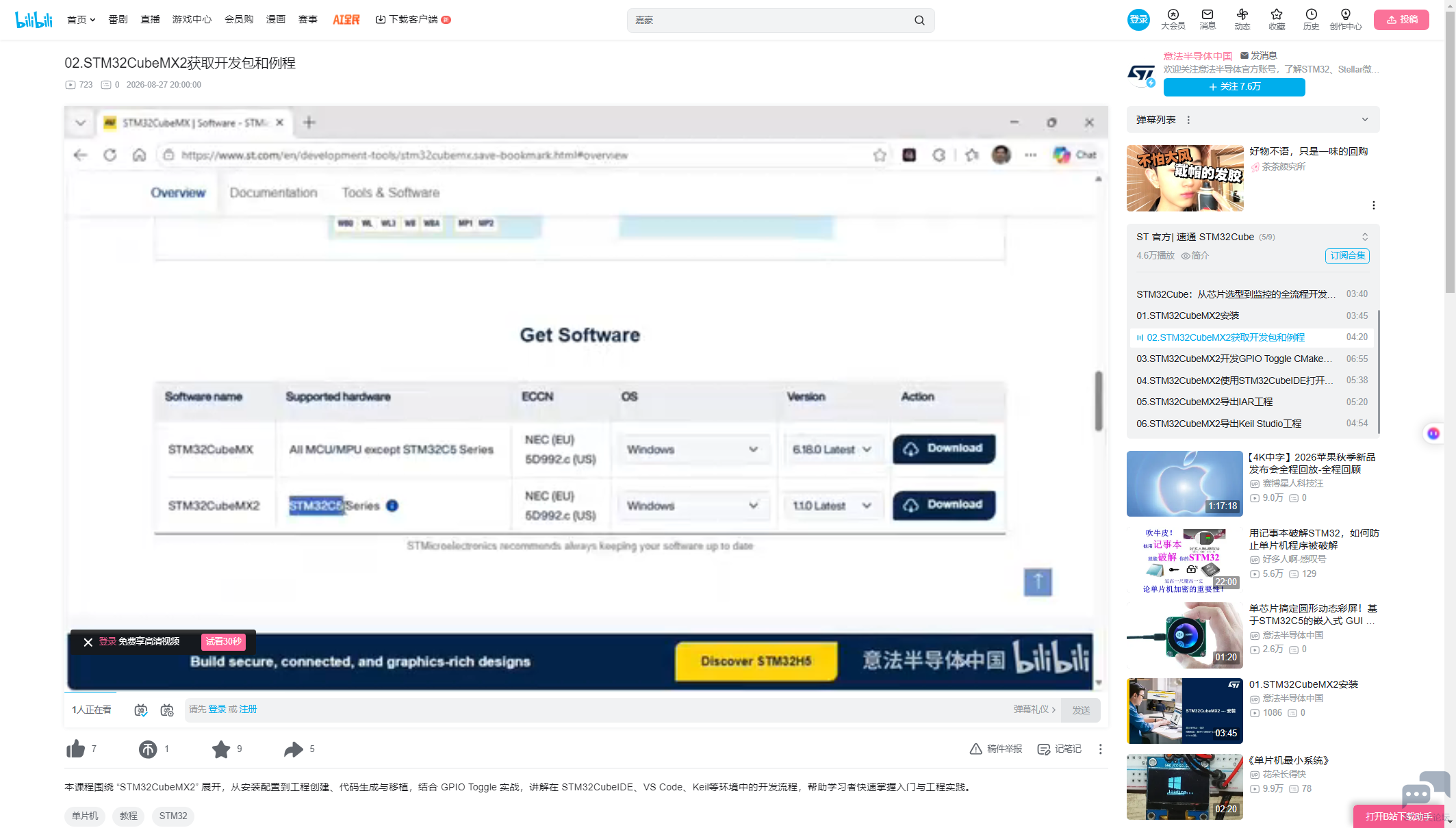Play 01.STM32CubeMX2安装 in the collection list
The image size is (1456, 828).
coord(1252,315)
